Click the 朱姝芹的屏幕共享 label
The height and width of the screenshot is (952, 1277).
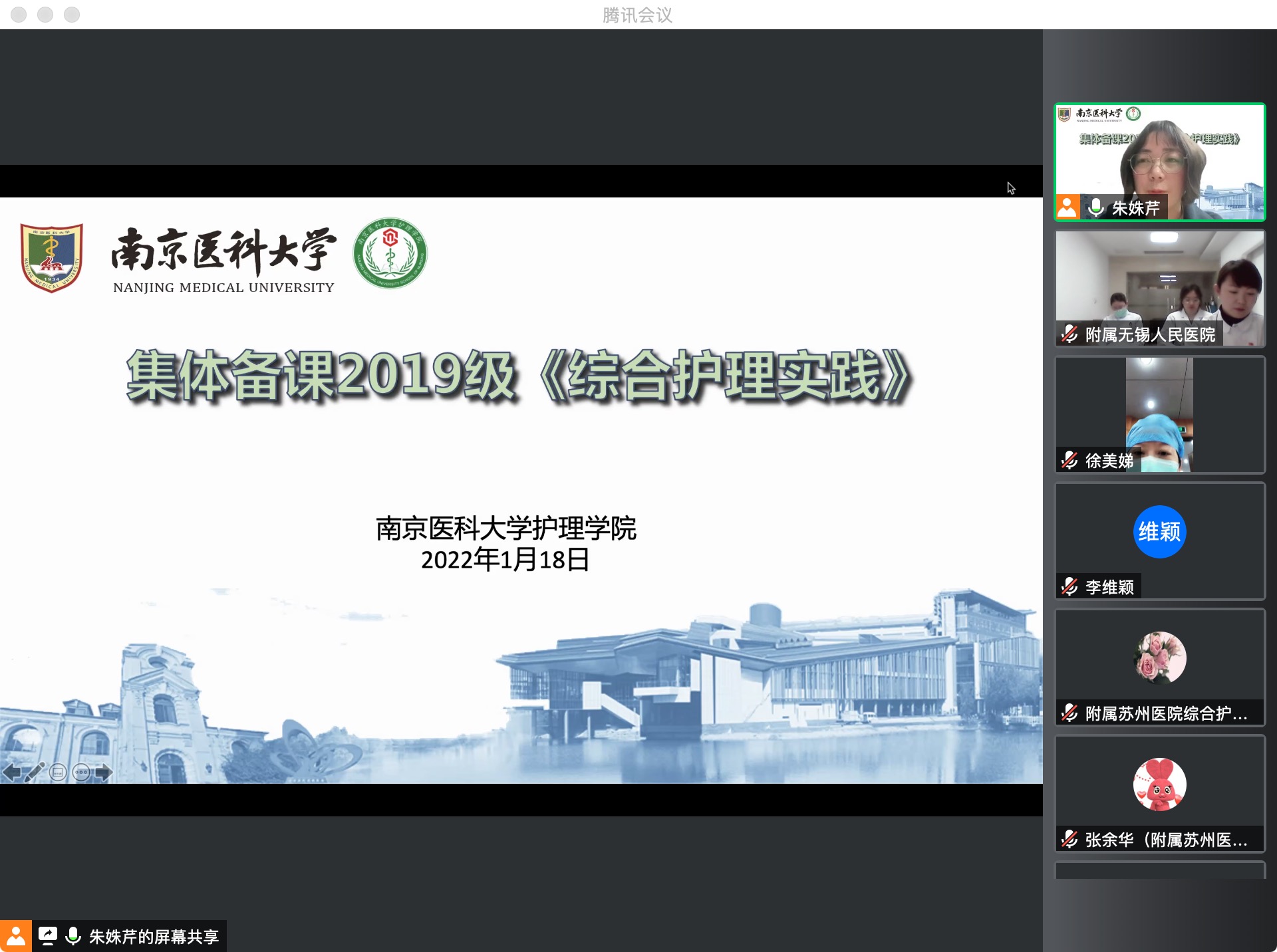pos(154,937)
